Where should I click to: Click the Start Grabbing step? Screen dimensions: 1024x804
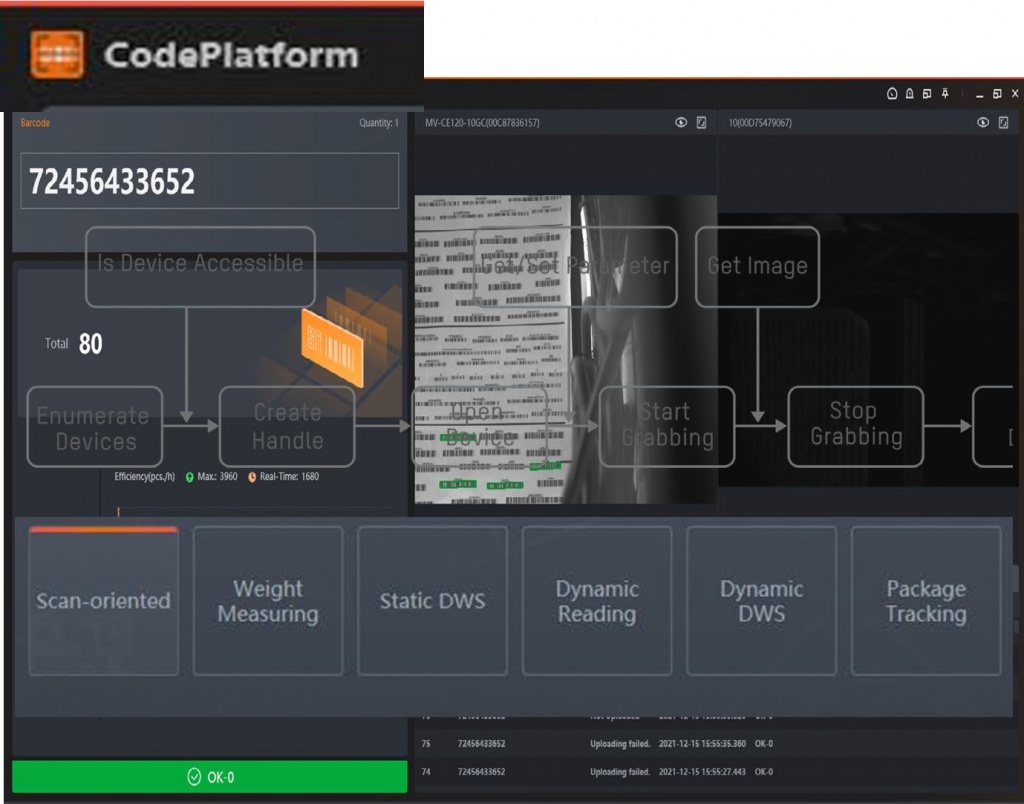point(666,427)
